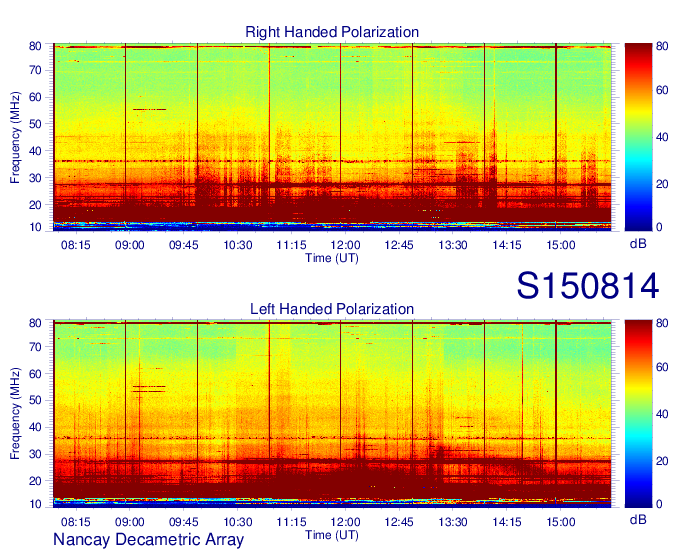Image resolution: width=680 pixels, height=552 pixels.
Task: Select the S150814 observation label
Action: (588, 285)
